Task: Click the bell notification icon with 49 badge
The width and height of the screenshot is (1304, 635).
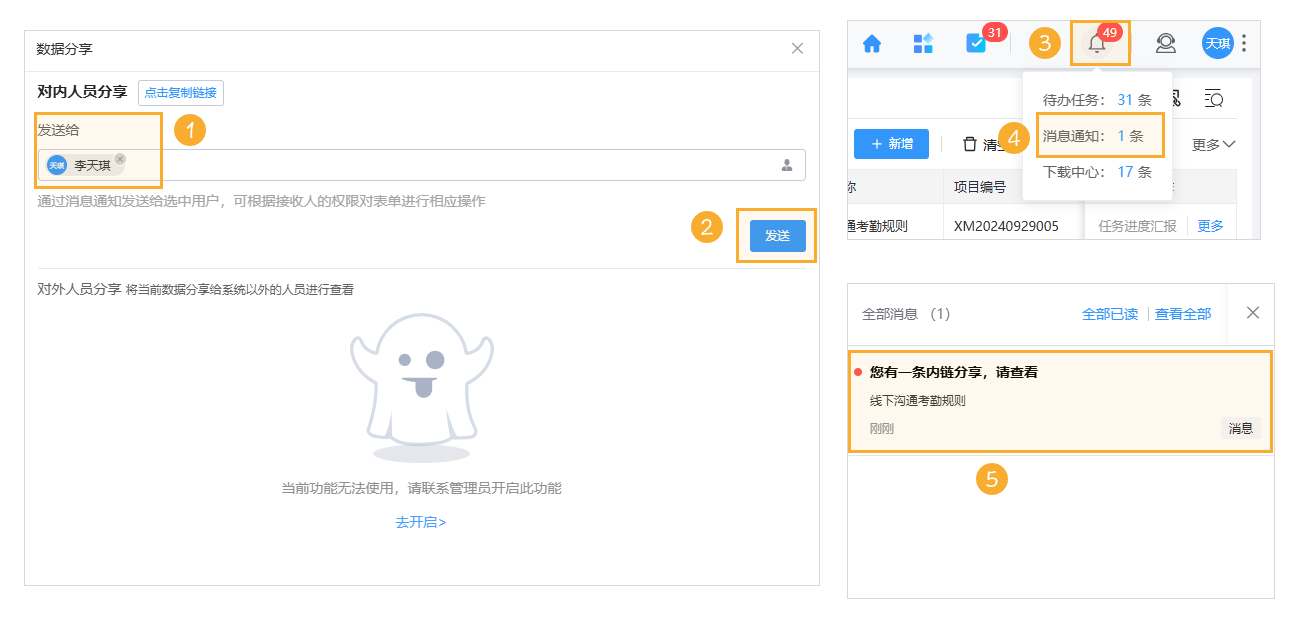Action: (x=1097, y=43)
